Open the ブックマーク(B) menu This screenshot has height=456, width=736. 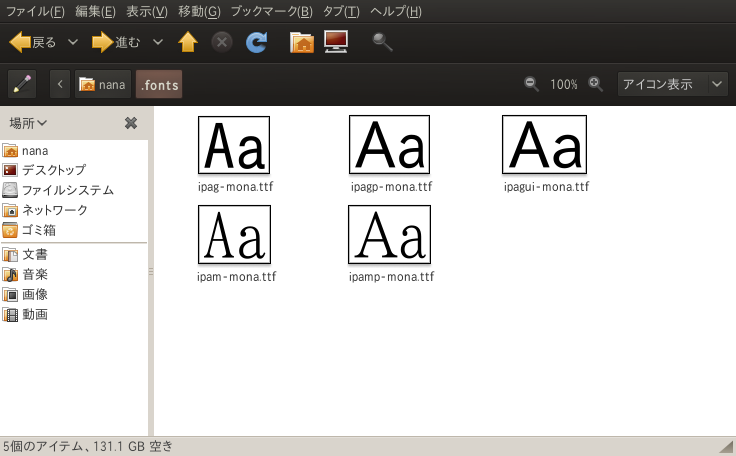271,11
